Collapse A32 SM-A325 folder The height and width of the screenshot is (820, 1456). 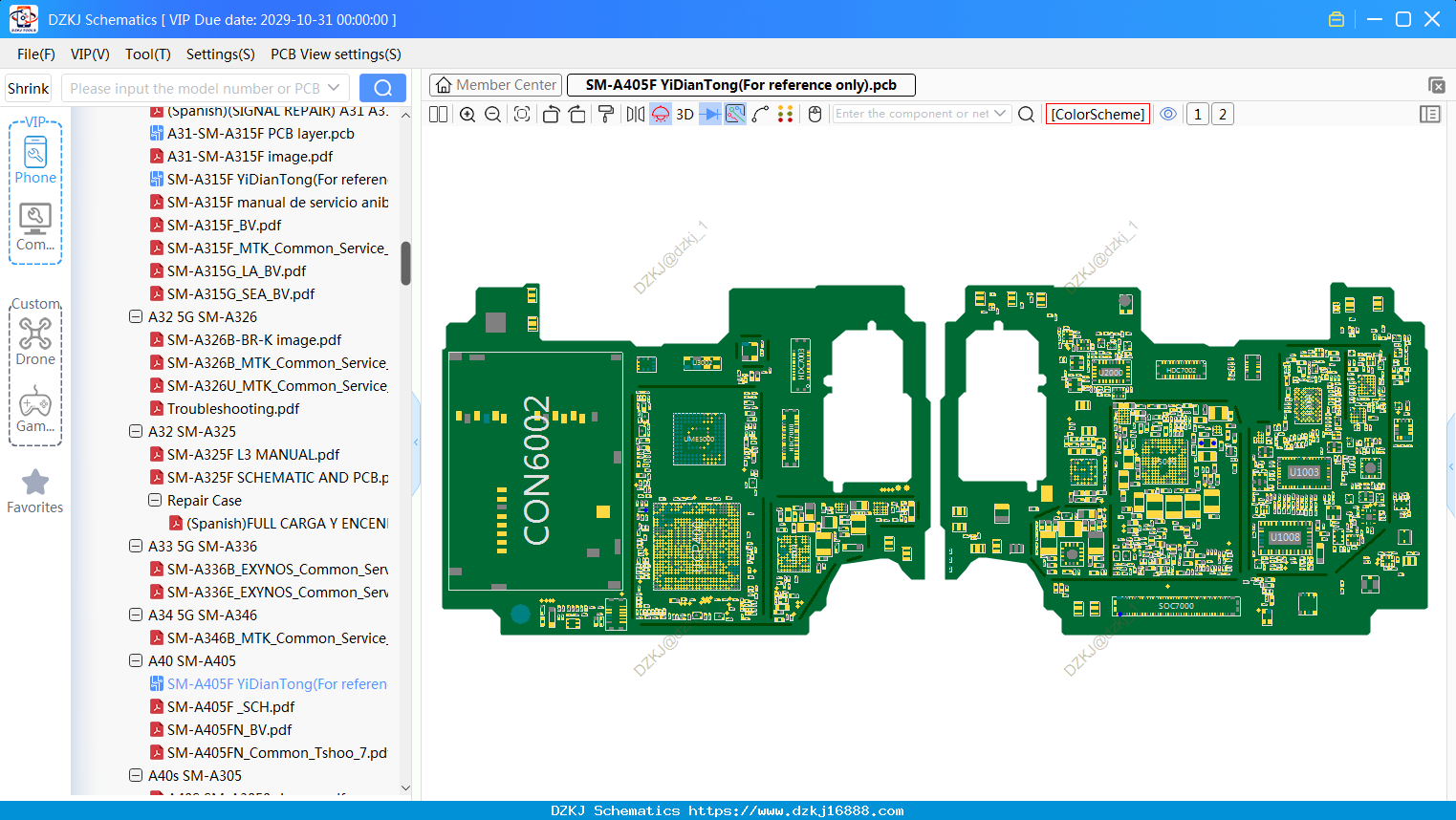pos(136,431)
